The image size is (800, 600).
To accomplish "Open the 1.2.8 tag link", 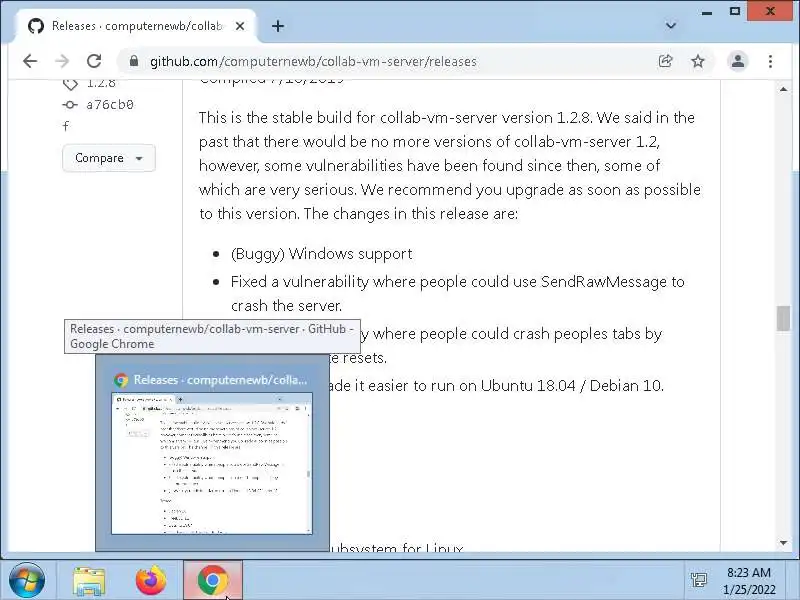I will [101, 82].
